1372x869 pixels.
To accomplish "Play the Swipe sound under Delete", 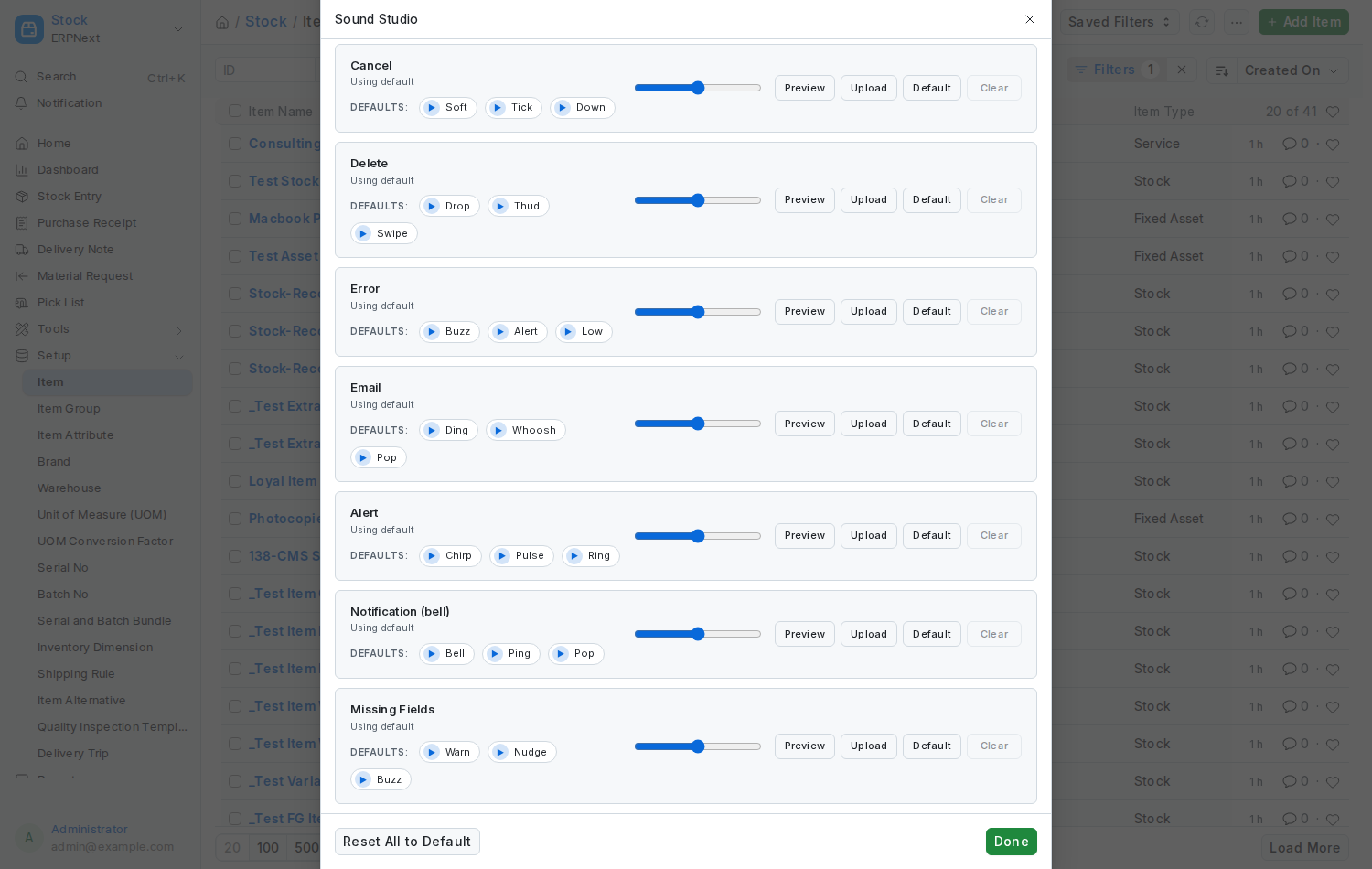I will 384,234.
